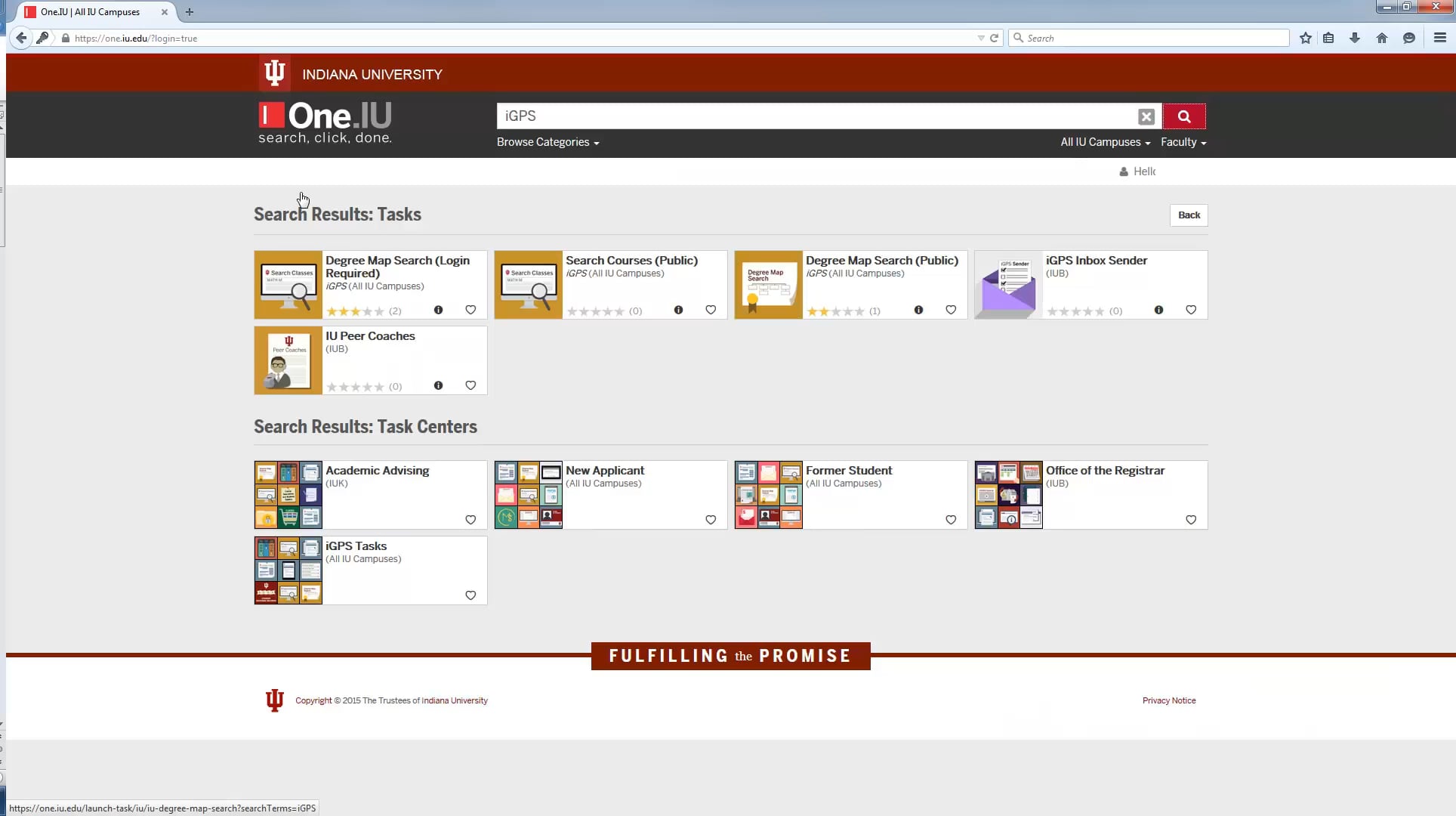Viewport: 1456px width, 816px height.
Task: Open the Privacy Notice link
Action: click(x=1168, y=700)
